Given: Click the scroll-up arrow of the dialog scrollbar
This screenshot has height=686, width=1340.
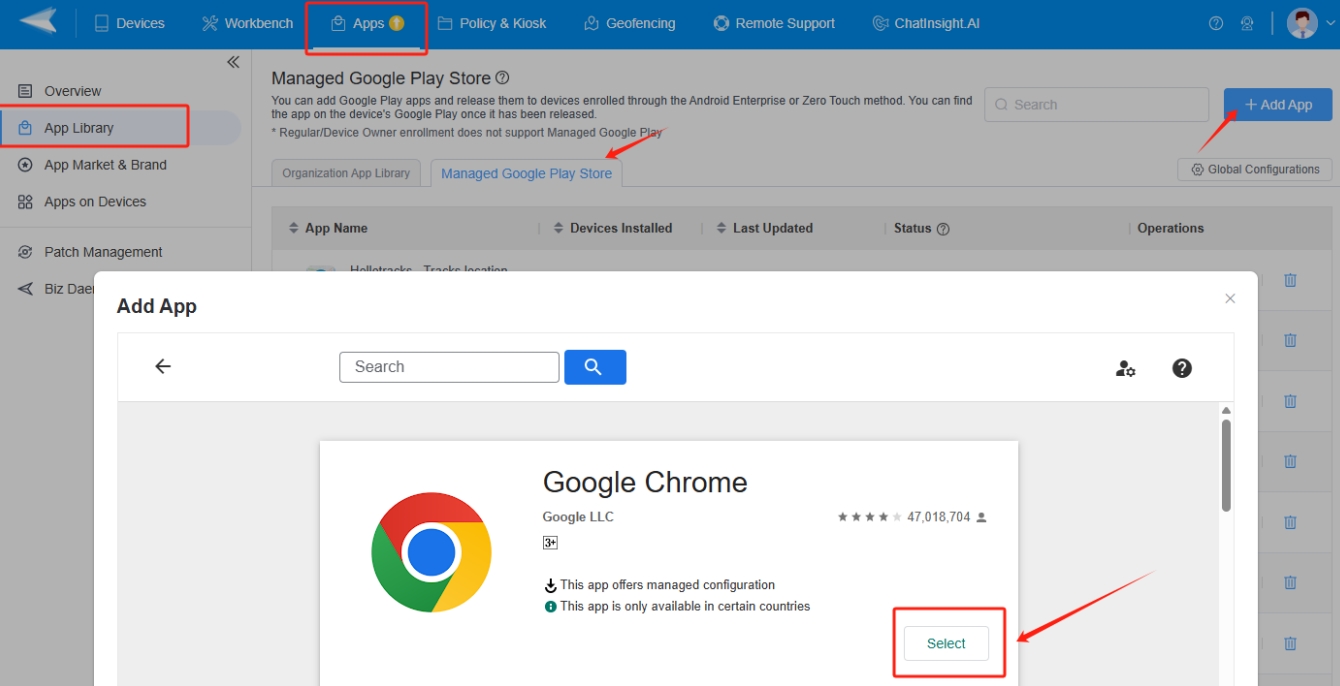Looking at the screenshot, I should (1226, 411).
